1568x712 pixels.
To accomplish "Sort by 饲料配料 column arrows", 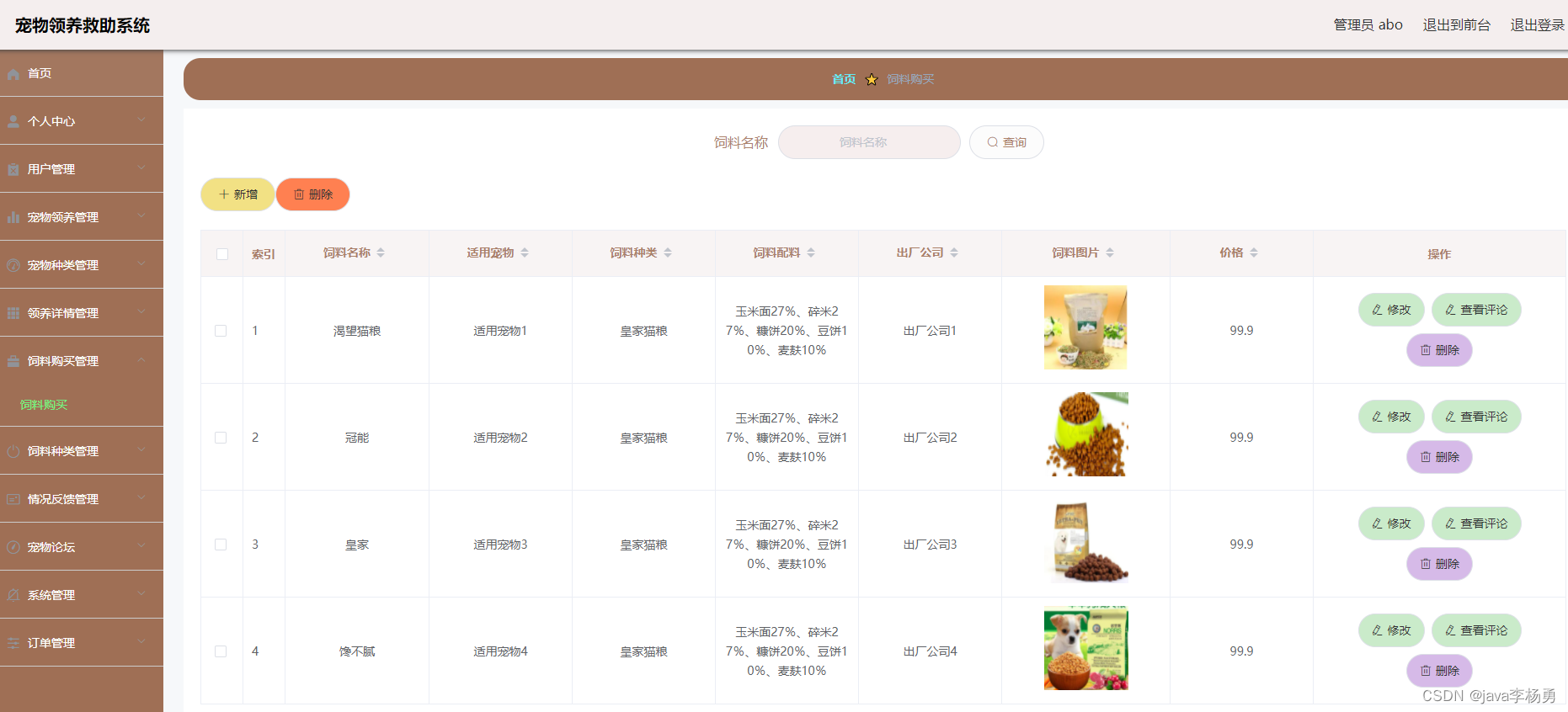I will click(811, 252).
